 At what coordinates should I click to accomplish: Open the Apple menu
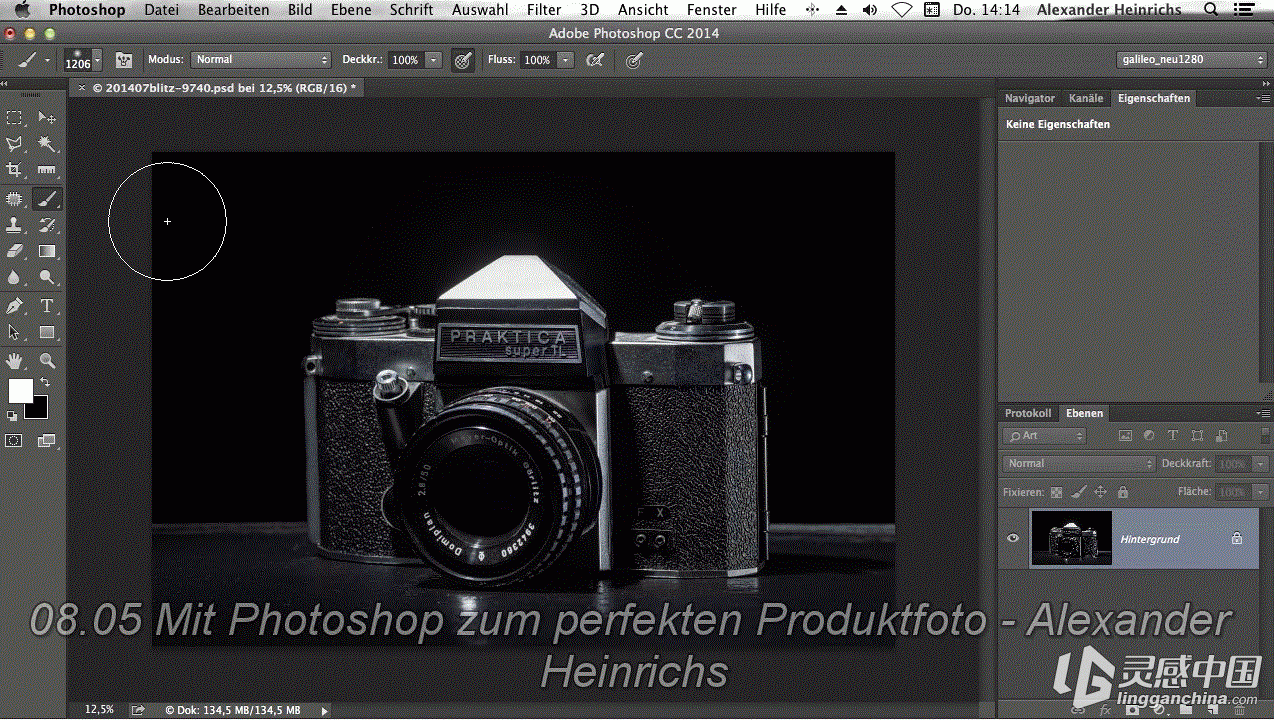click(23, 10)
